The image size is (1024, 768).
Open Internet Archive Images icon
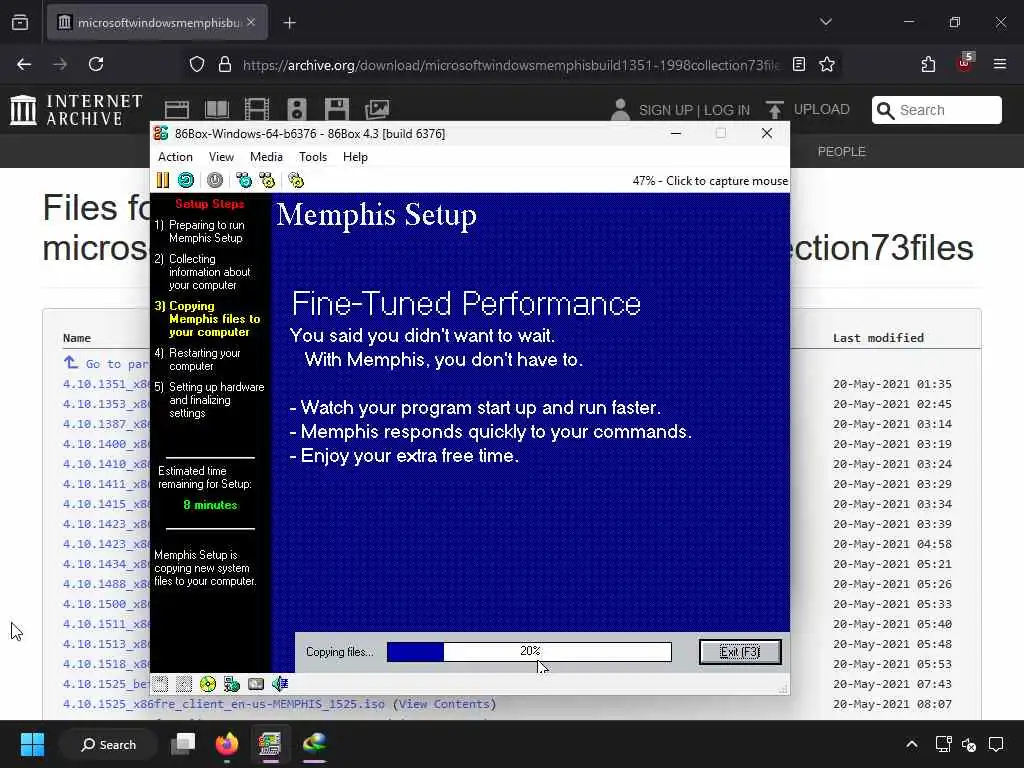(377, 110)
